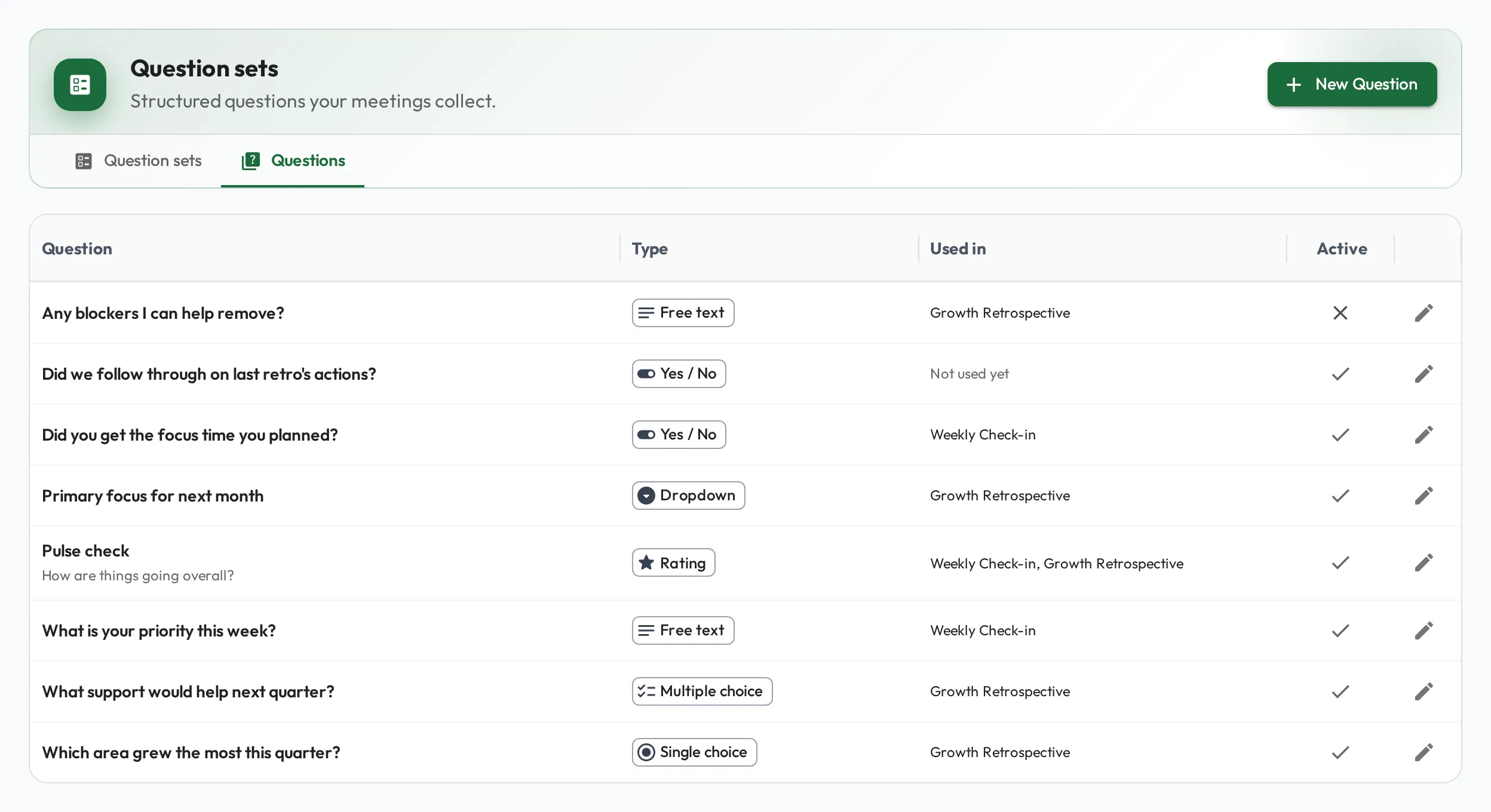Image resolution: width=1491 pixels, height=812 pixels.
Task: Click the New Question button
Action: click(1352, 84)
